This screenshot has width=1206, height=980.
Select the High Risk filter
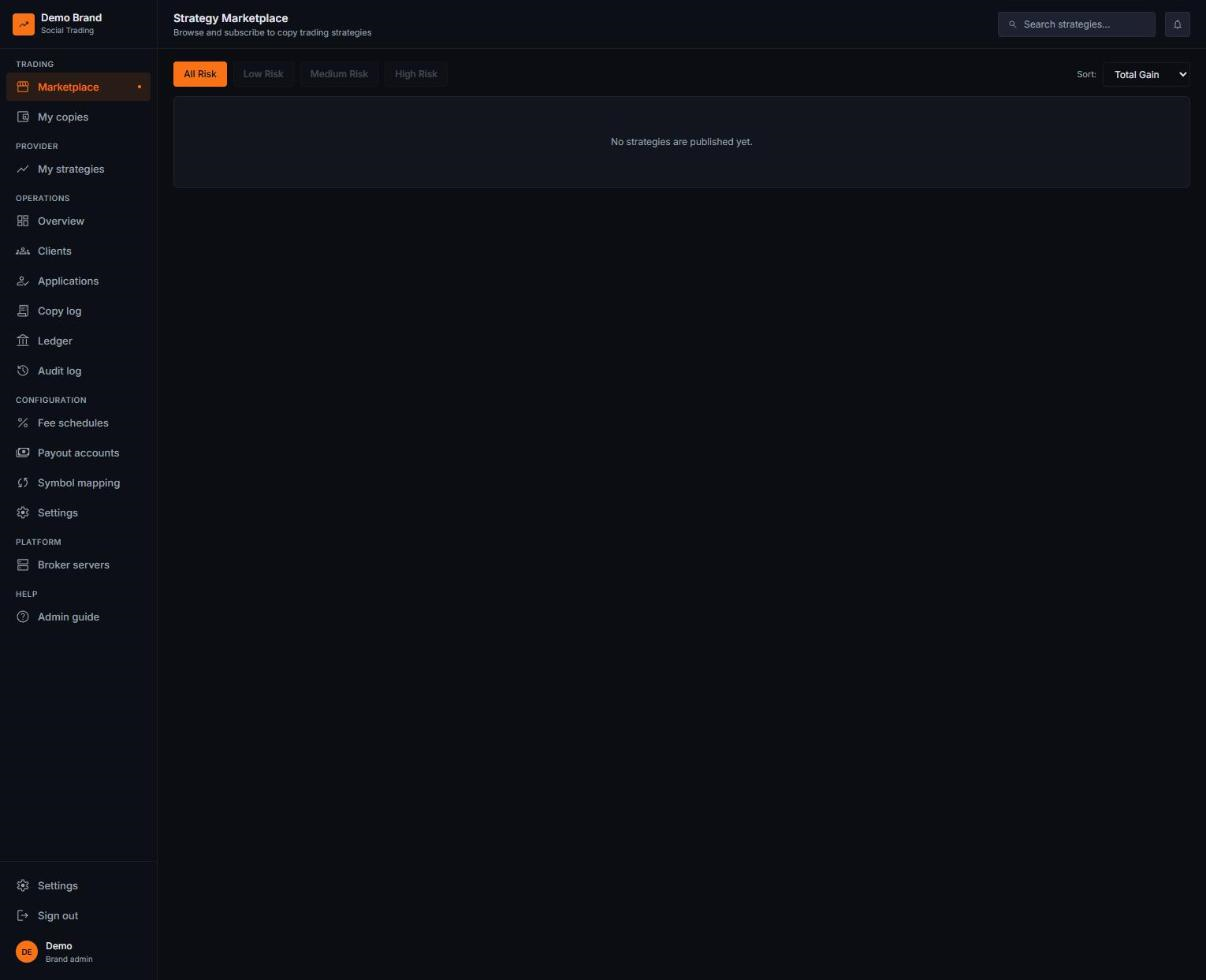point(416,74)
